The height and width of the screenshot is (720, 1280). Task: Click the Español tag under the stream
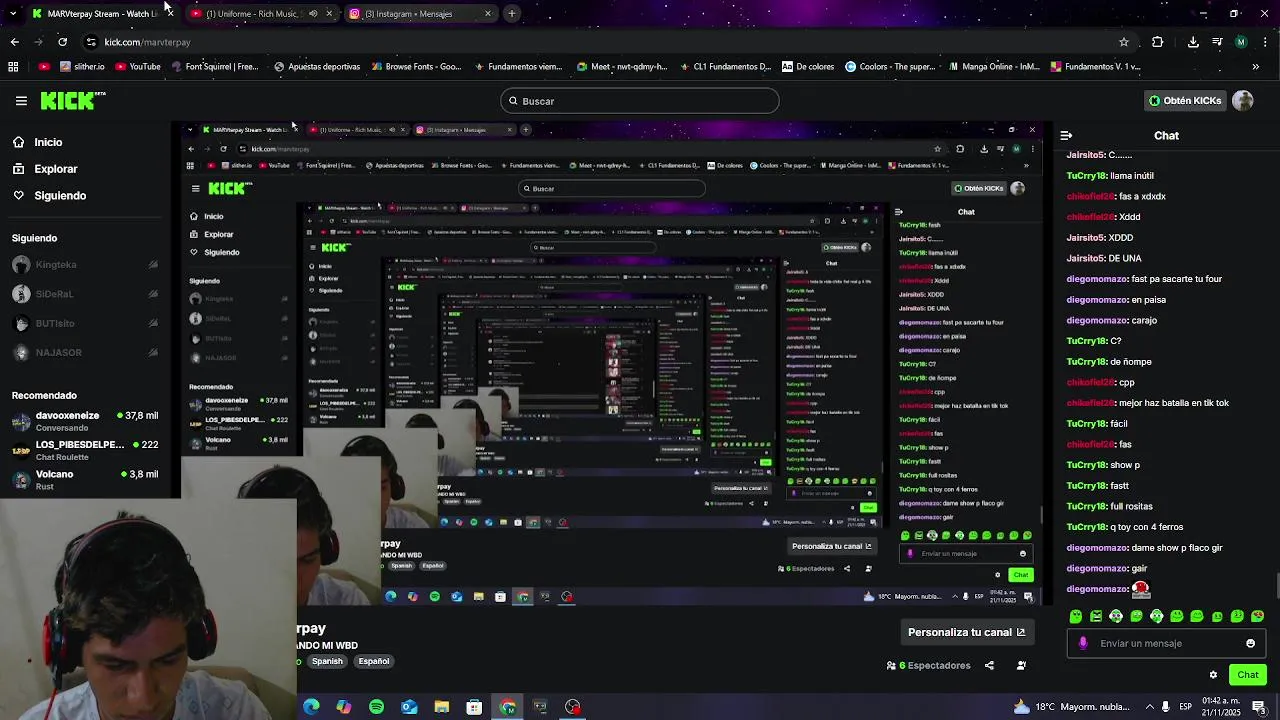(x=373, y=661)
